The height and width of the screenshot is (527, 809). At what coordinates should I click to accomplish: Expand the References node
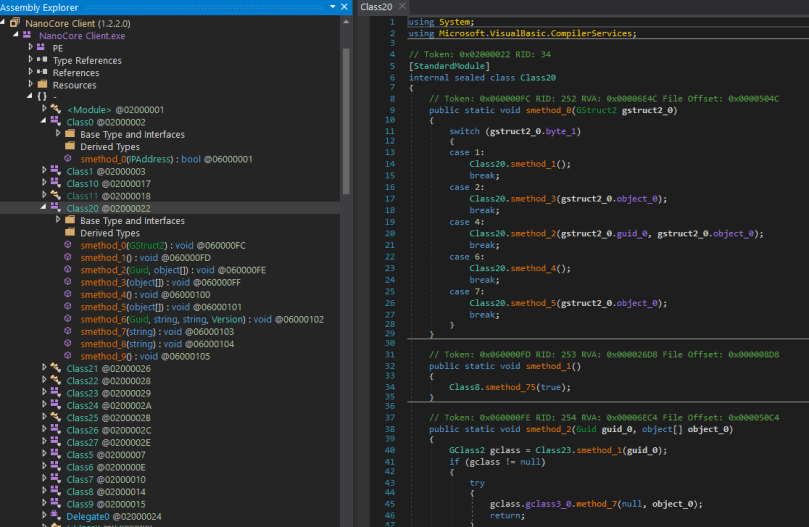[30, 73]
